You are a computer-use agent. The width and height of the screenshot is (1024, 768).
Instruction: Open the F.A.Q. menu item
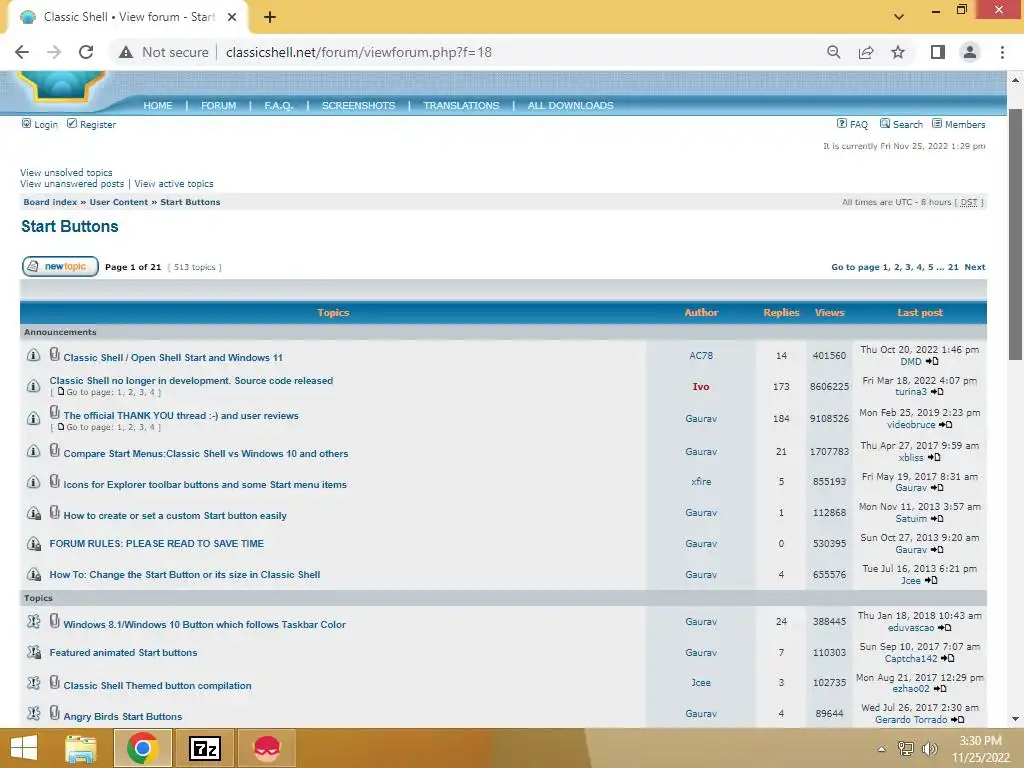(x=278, y=105)
